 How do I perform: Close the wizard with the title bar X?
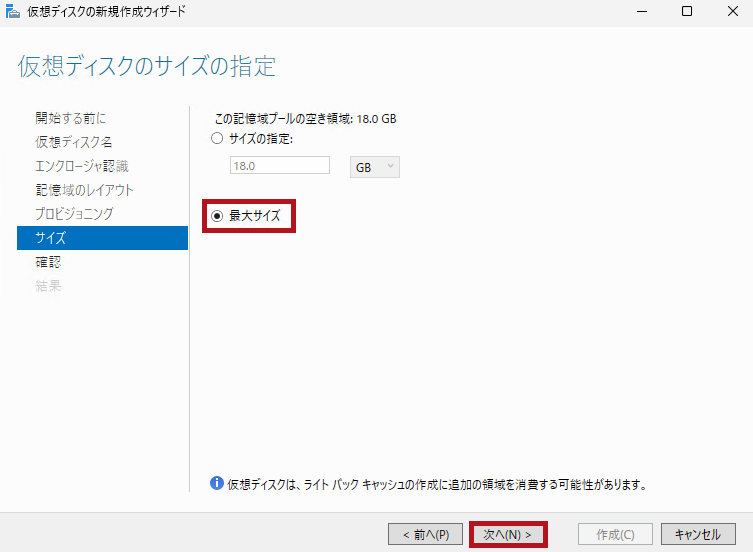point(731,12)
